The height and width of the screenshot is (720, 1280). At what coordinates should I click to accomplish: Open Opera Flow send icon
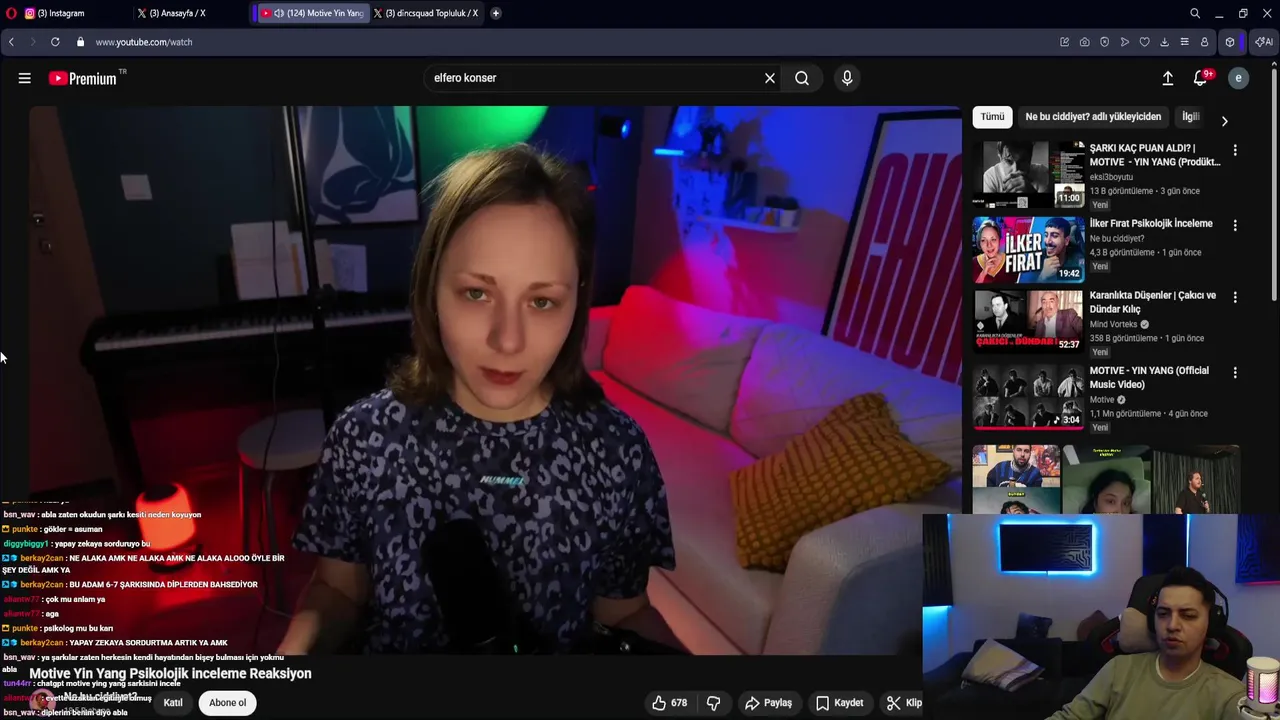click(x=1125, y=42)
